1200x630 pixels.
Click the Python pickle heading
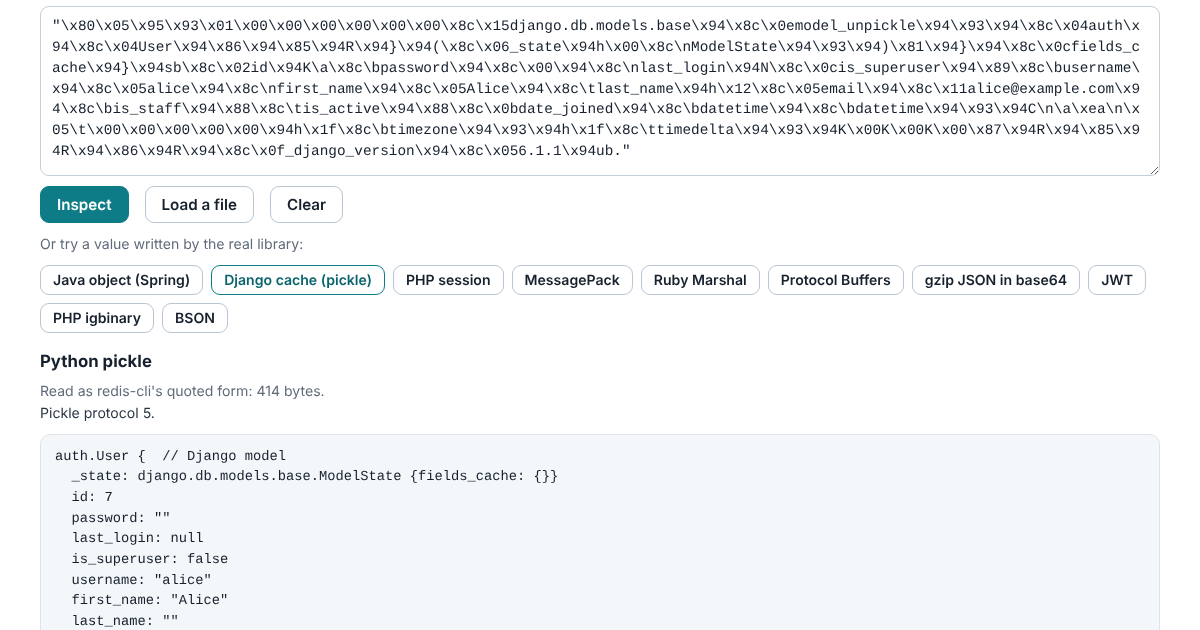pyautogui.click(x=96, y=361)
